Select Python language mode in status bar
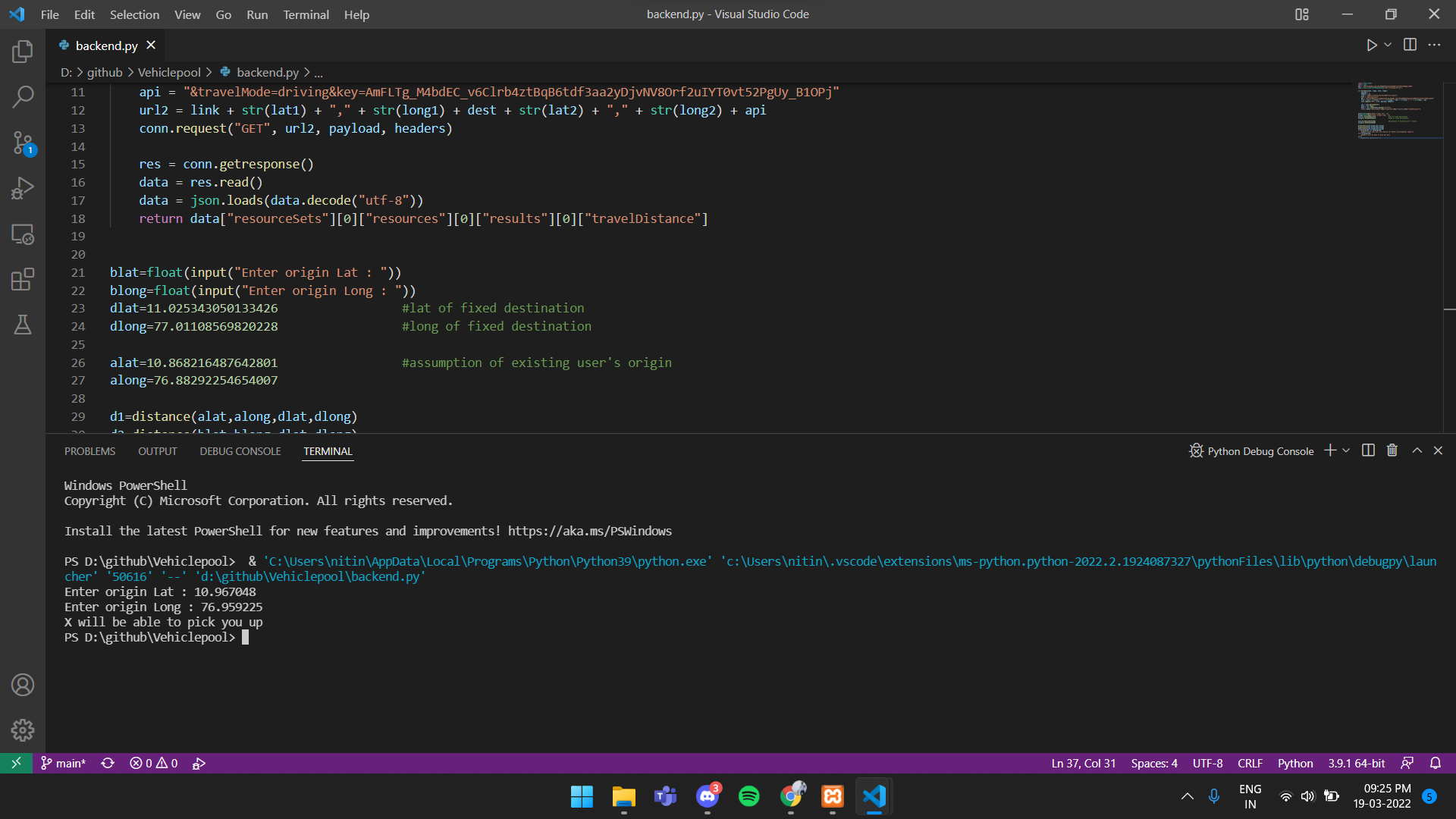The width and height of the screenshot is (1456, 819). 1294,763
